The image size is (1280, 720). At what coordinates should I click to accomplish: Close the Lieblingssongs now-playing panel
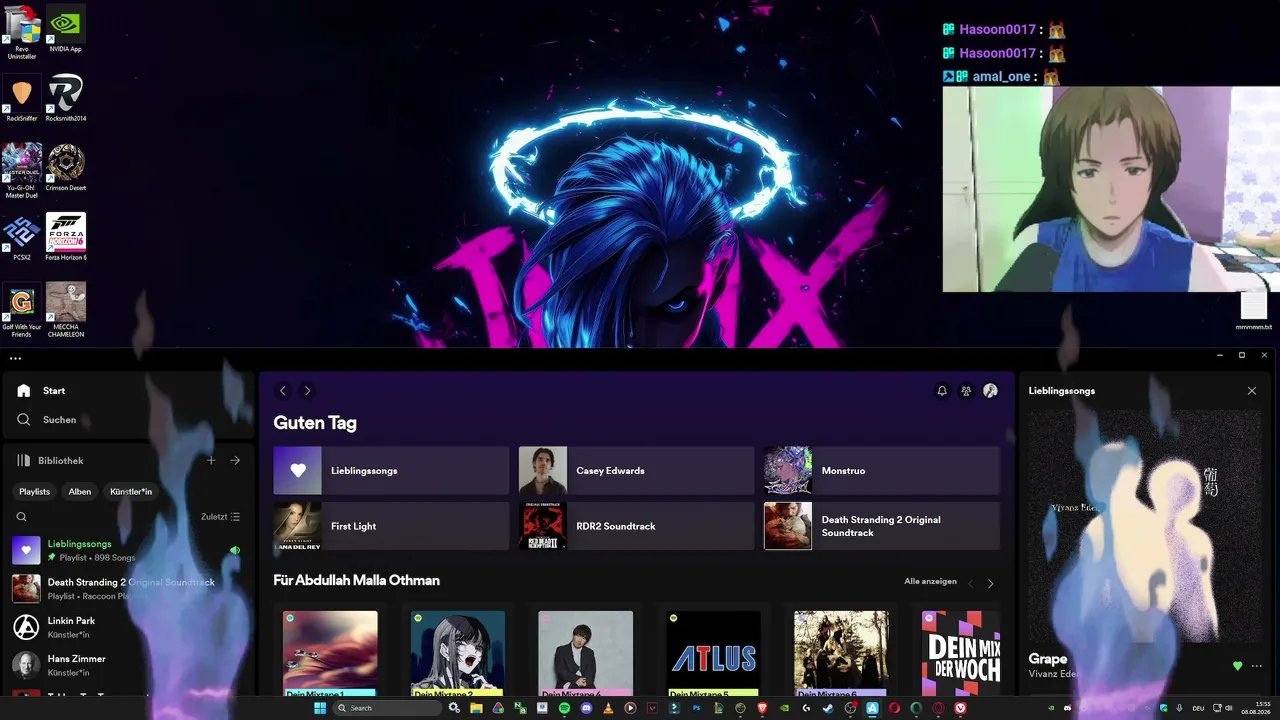[1252, 391]
